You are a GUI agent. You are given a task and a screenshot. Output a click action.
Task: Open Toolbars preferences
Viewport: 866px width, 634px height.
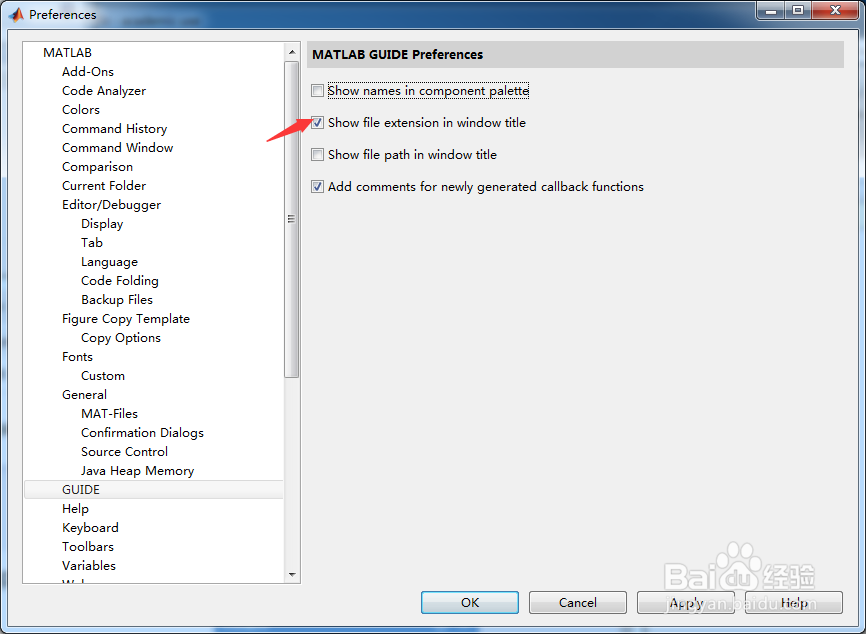click(88, 547)
